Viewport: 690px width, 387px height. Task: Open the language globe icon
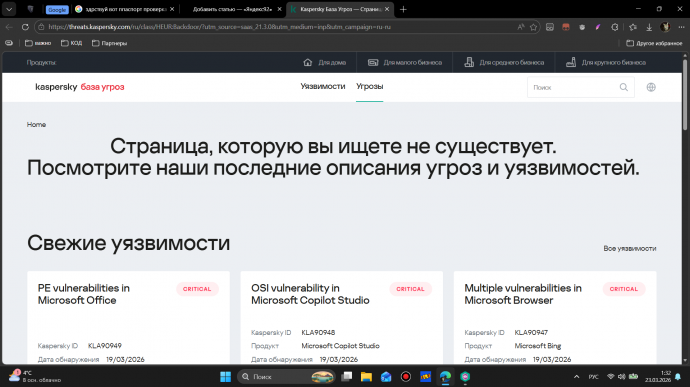[x=651, y=87]
